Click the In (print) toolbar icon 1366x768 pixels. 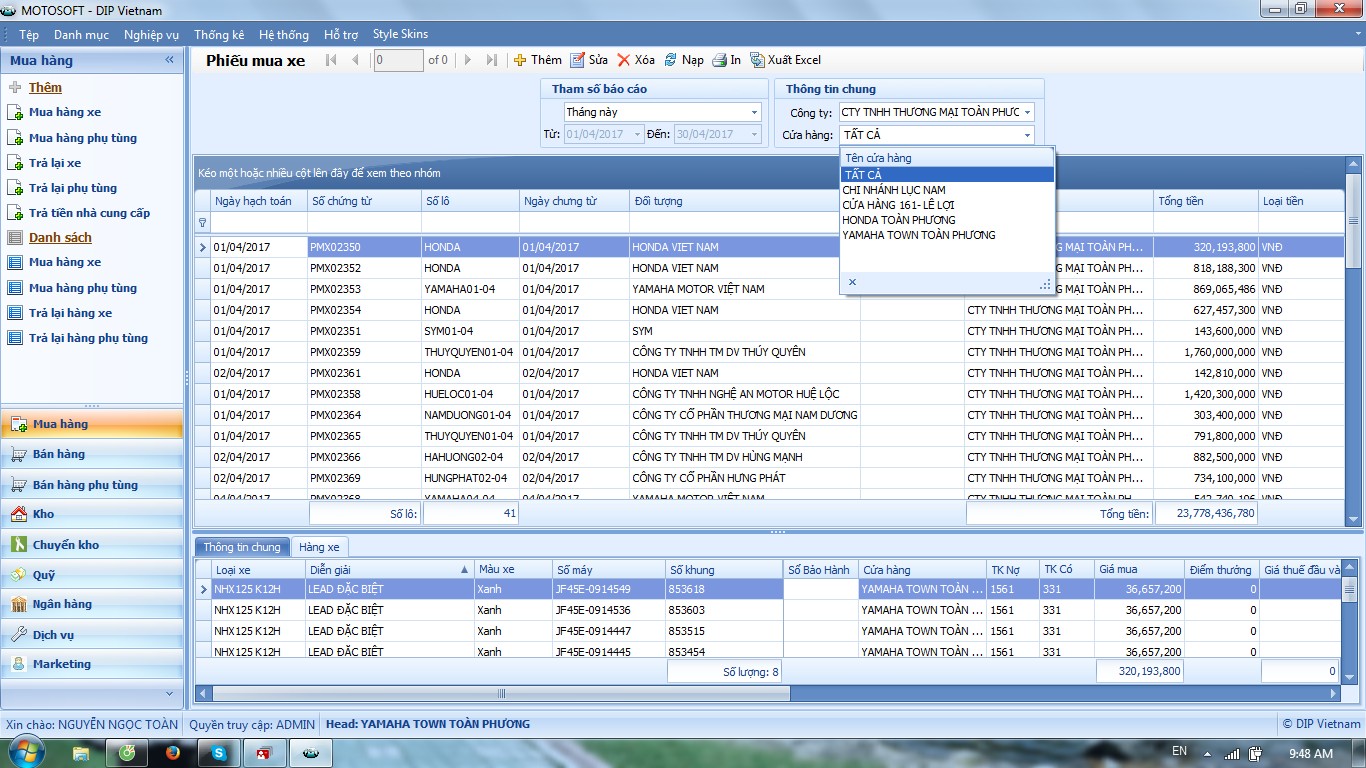(x=719, y=60)
